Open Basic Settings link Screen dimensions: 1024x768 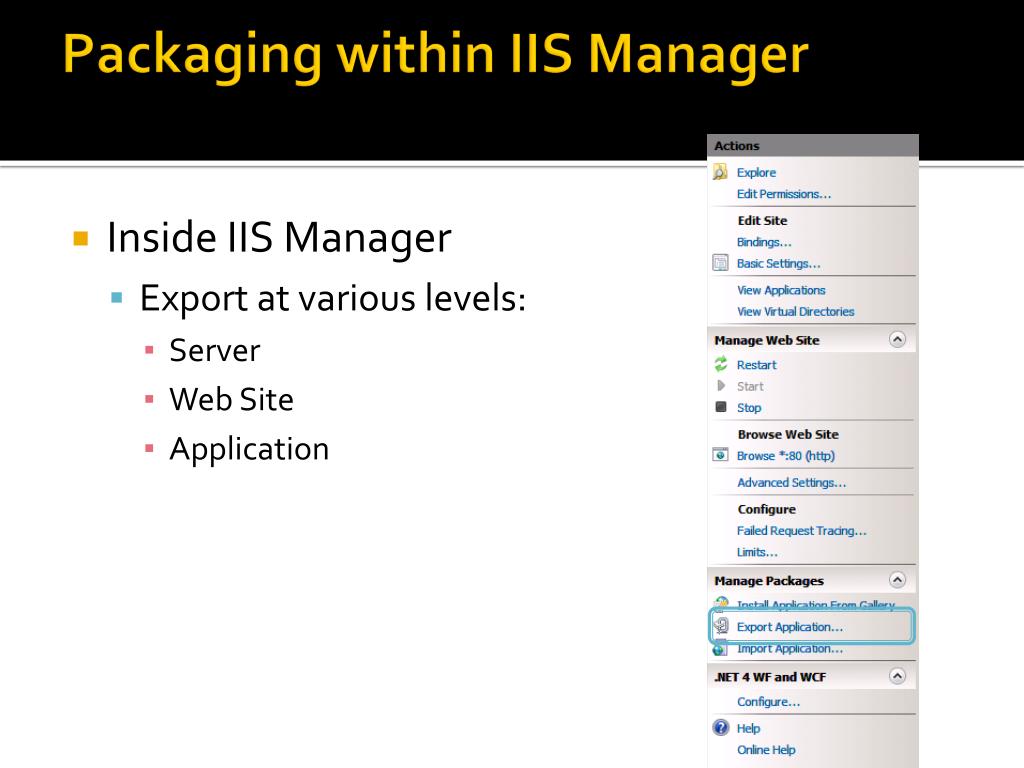(x=778, y=264)
